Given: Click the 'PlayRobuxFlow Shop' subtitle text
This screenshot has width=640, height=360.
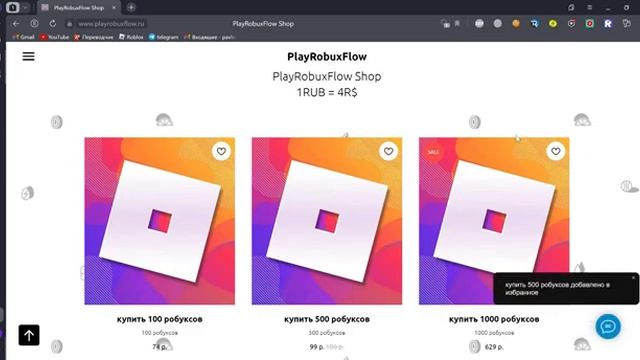Looking at the screenshot, I should [327, 77].
